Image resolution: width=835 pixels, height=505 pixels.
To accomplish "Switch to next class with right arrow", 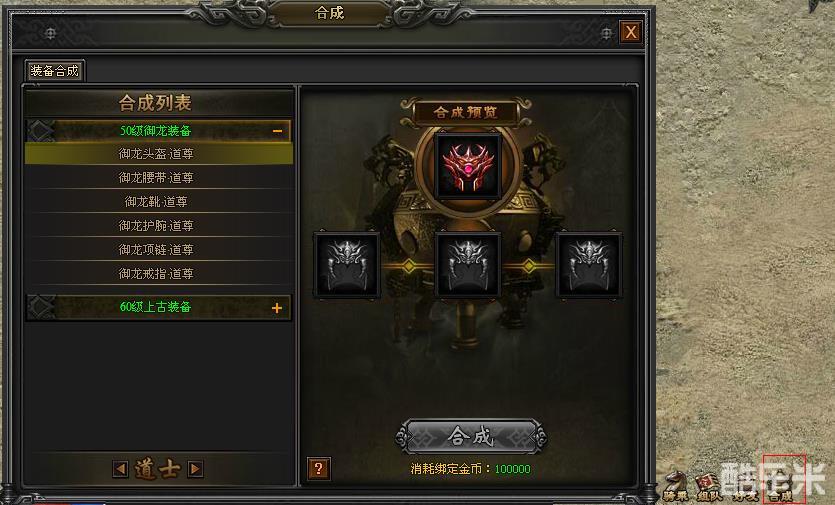I will 195,469.
